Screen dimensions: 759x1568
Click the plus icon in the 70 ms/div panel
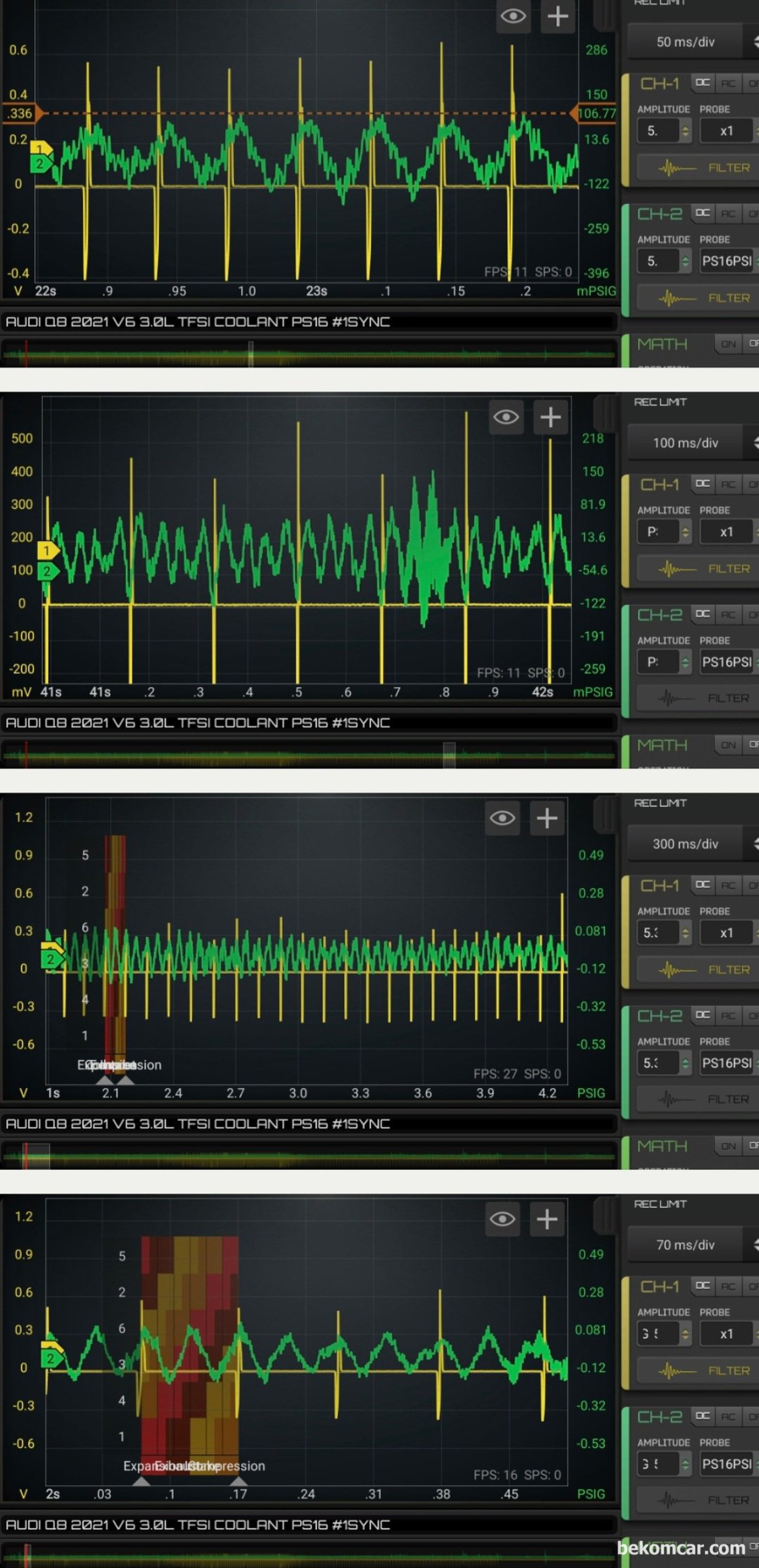click(546, 1219)
